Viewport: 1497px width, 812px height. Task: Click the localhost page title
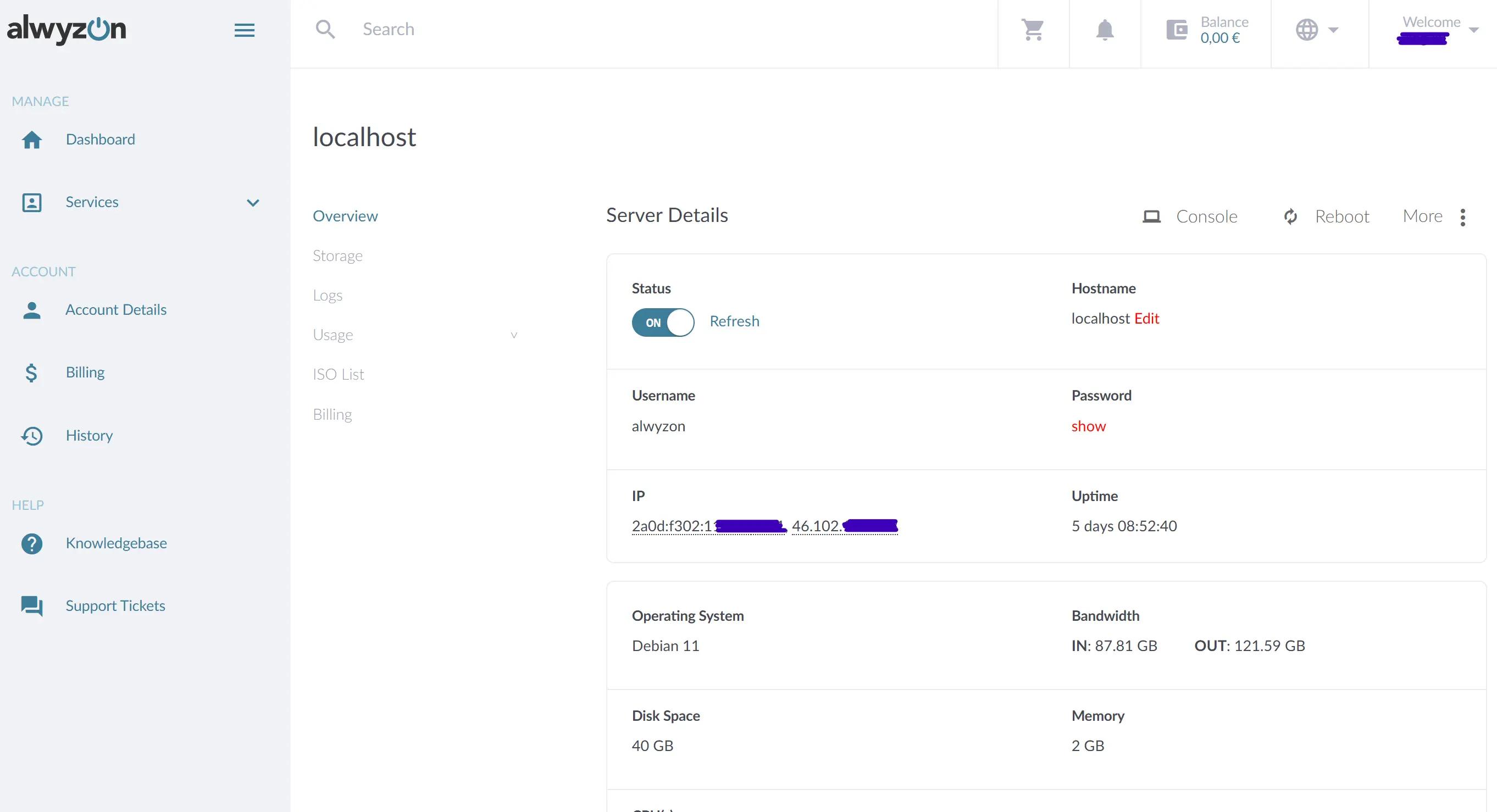tap(364, 137)
